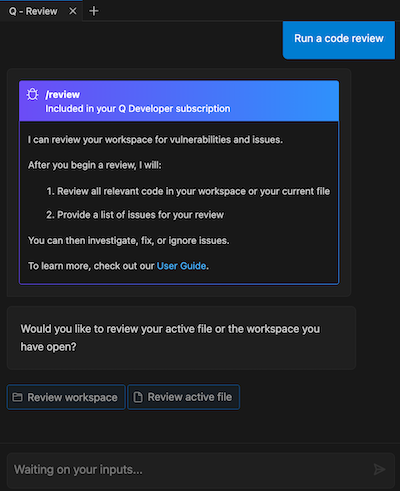Open a new chat tab with plus
The width and height of the screenshot is (400, 491).
tap(94, 11)
